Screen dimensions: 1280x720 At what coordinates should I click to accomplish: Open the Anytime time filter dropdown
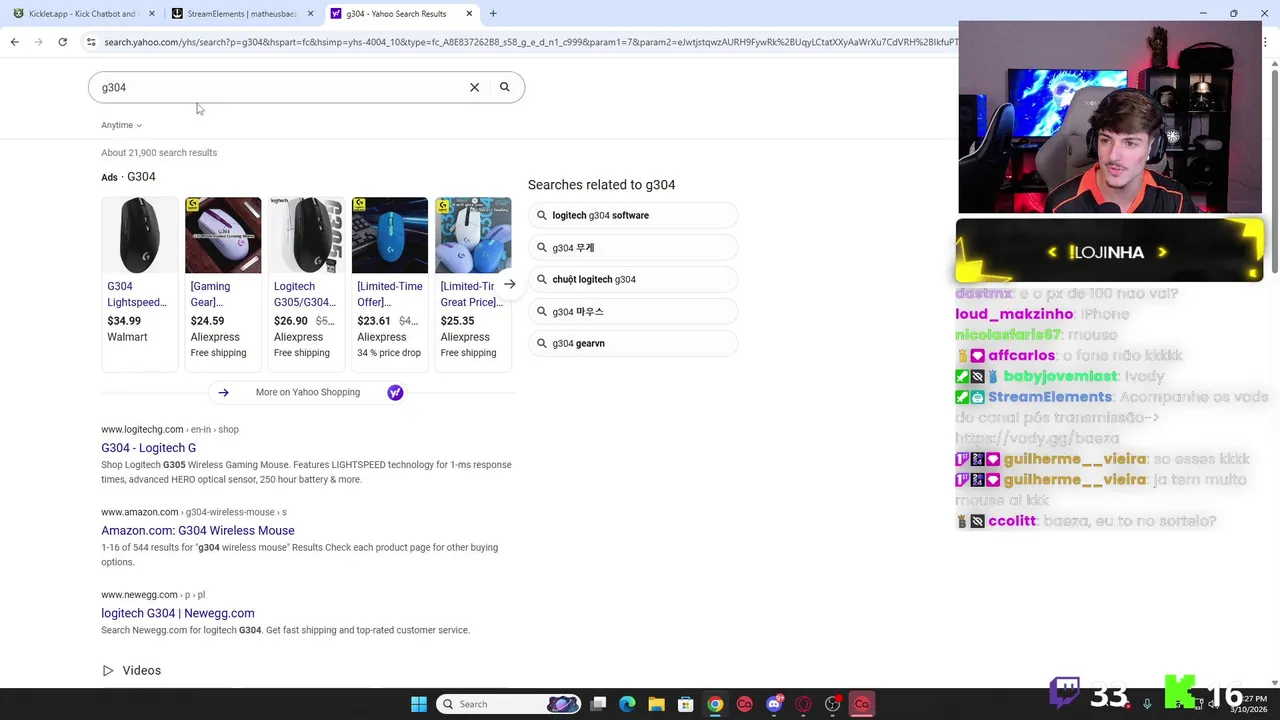(121, 125)
